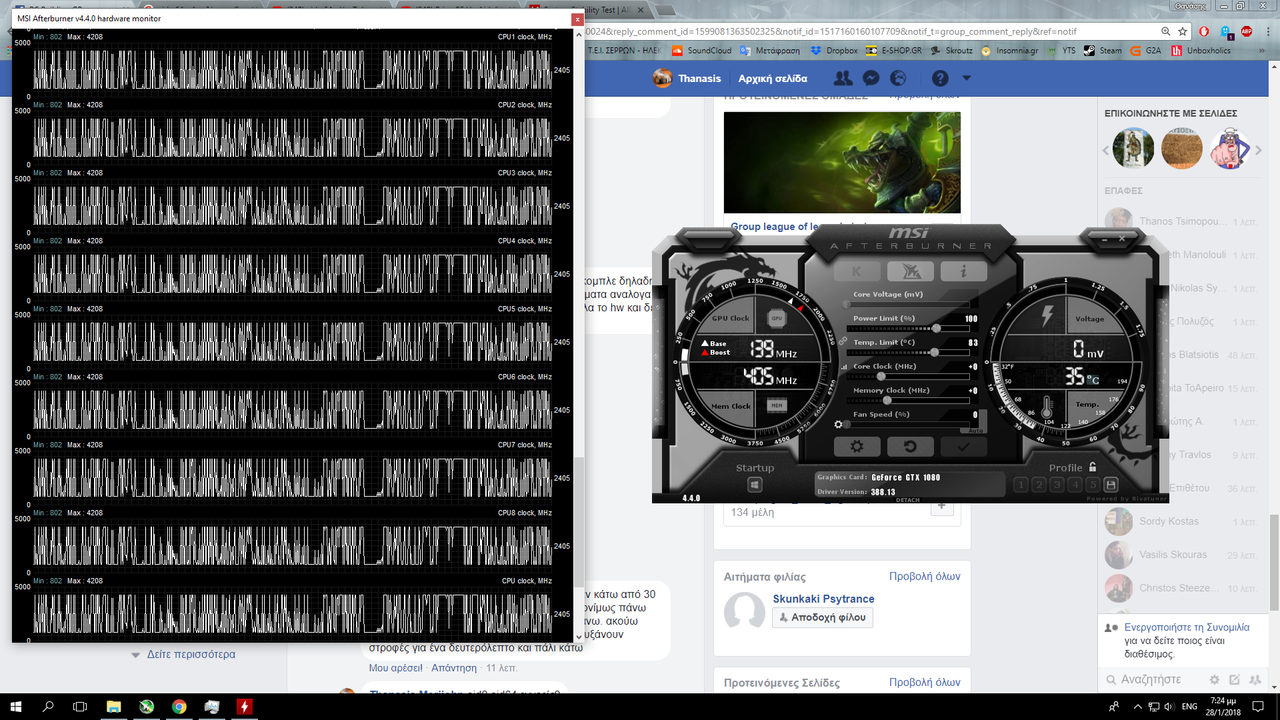Open Dropbox bookmark

(834, 50)
